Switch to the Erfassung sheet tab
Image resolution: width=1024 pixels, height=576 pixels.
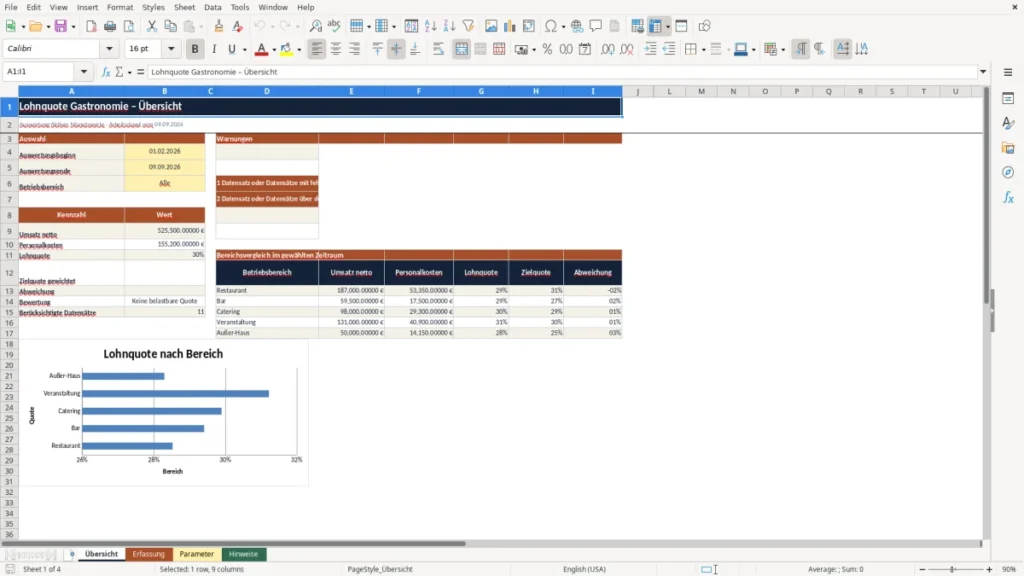(x=148, y=554)
